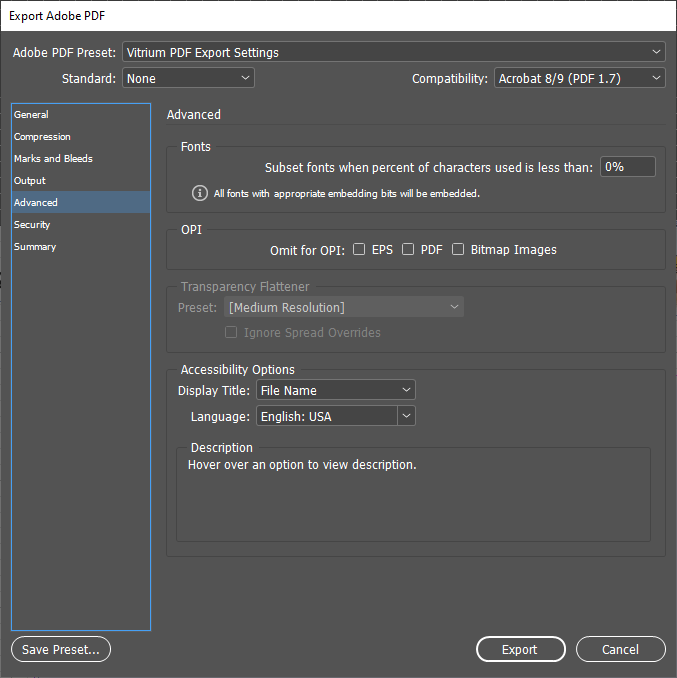The height and width of the screenshot is (678, 677).
Task: Click the Export button
Action: [521, 649]
